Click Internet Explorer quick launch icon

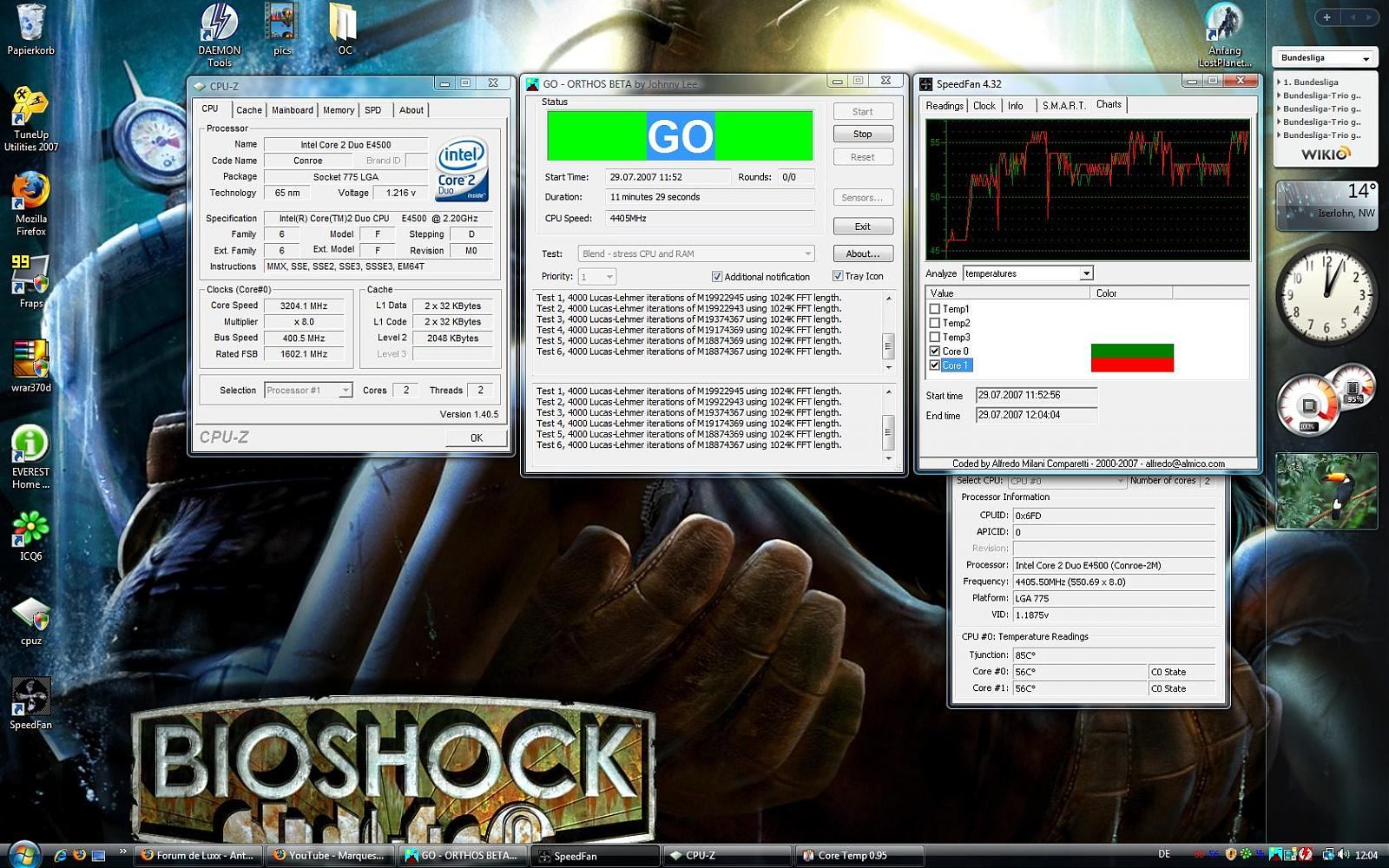[60, 855]
